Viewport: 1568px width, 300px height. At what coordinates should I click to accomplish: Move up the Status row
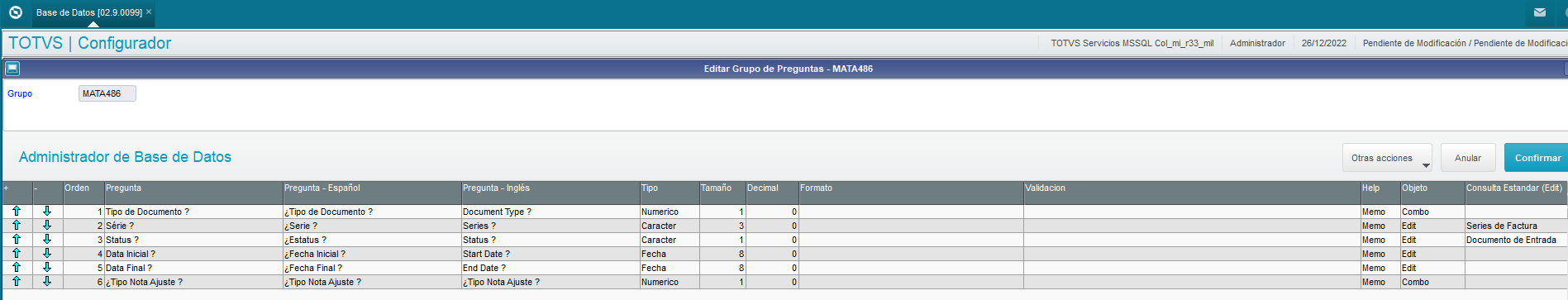pyautogui.click(x=17, y=240)
